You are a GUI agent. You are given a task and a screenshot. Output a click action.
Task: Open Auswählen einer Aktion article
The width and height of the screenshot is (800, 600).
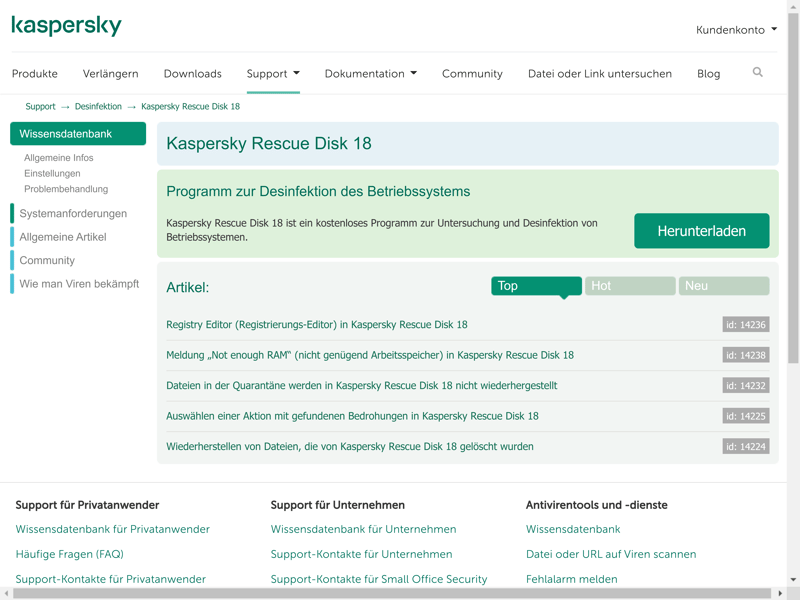pyautogui.click(x=352, y=416)
